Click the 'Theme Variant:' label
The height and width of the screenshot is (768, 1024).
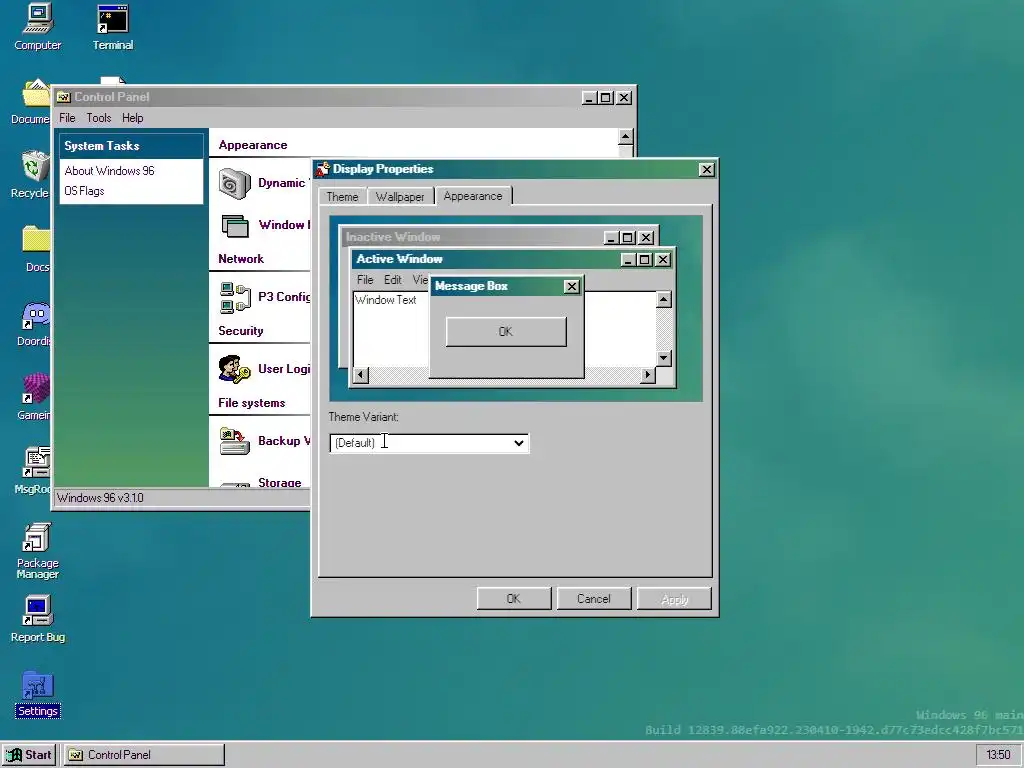coord(363,417)
